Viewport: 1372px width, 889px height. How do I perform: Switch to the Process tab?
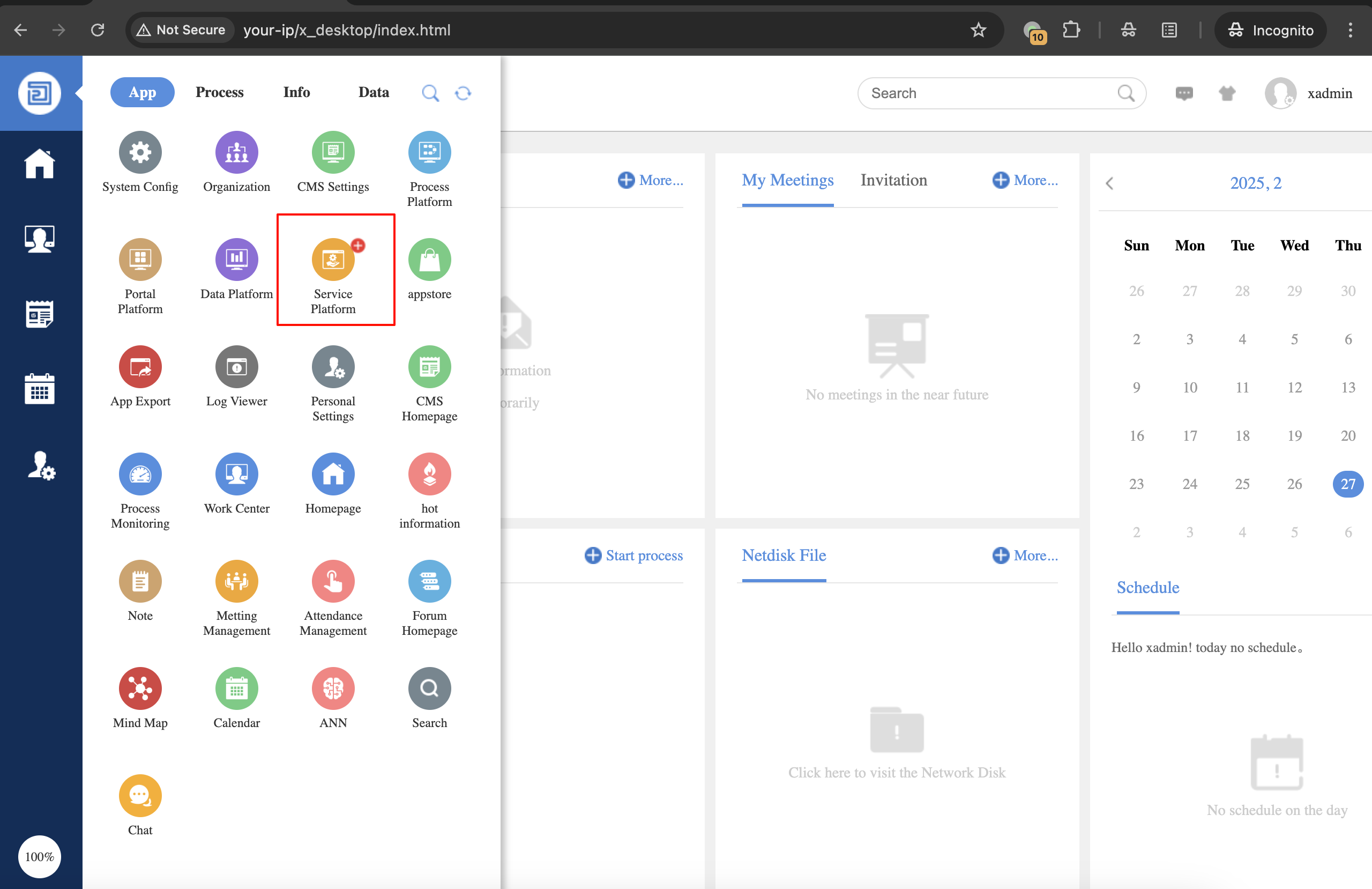coord(219,92)
